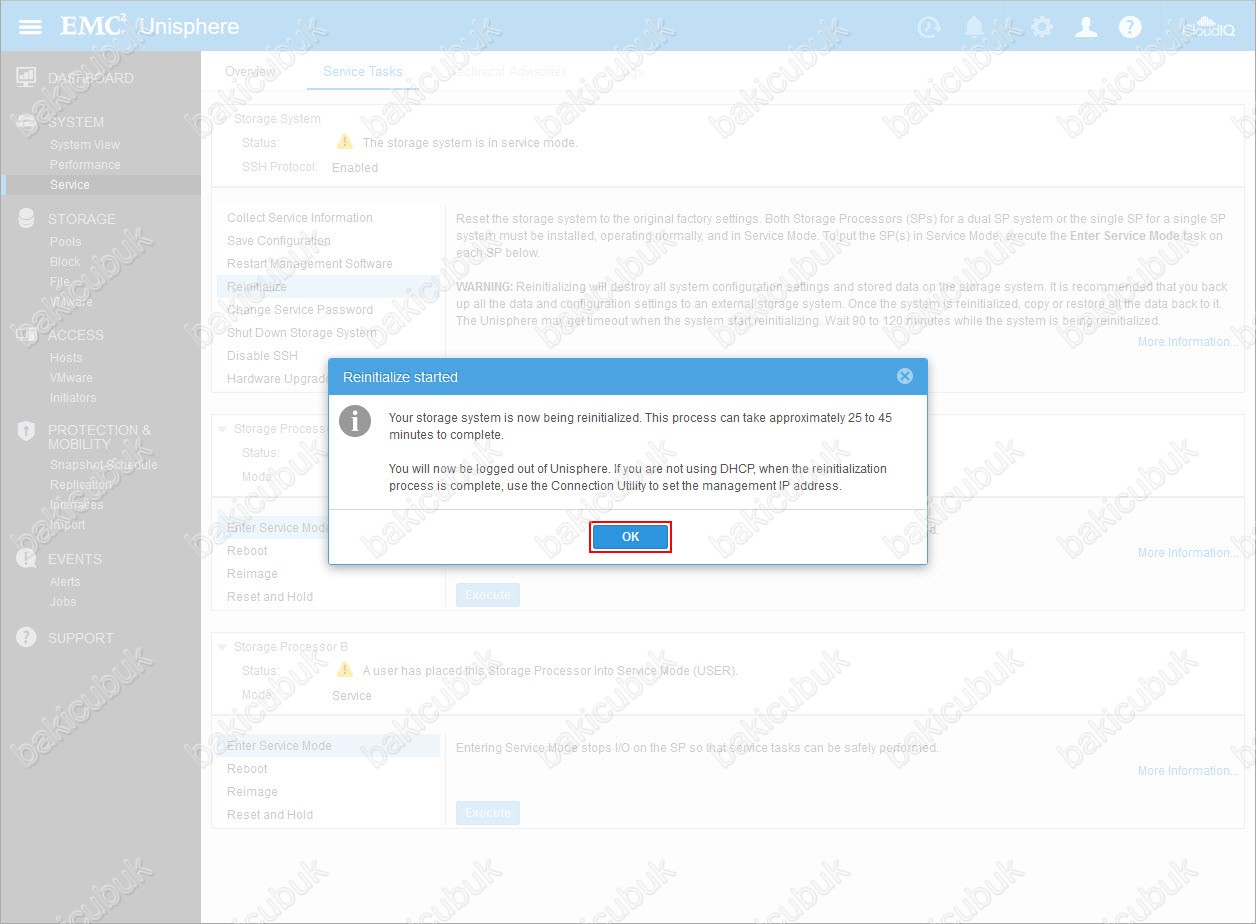Image resolution: width=1256 pixels, height=924 pixels.
Task: Select Reimage for Storage Processor A
Action: 252,574
